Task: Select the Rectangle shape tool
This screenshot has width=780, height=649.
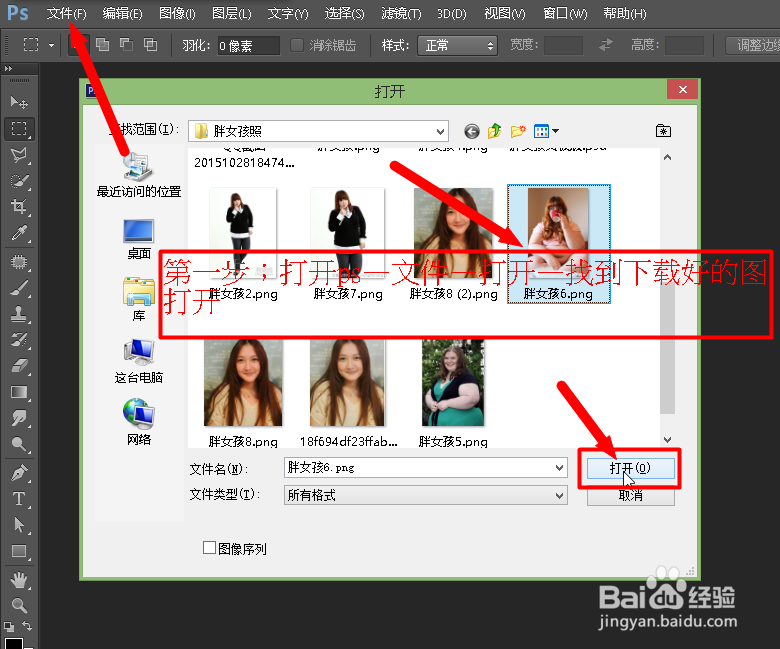Action: 19,551
